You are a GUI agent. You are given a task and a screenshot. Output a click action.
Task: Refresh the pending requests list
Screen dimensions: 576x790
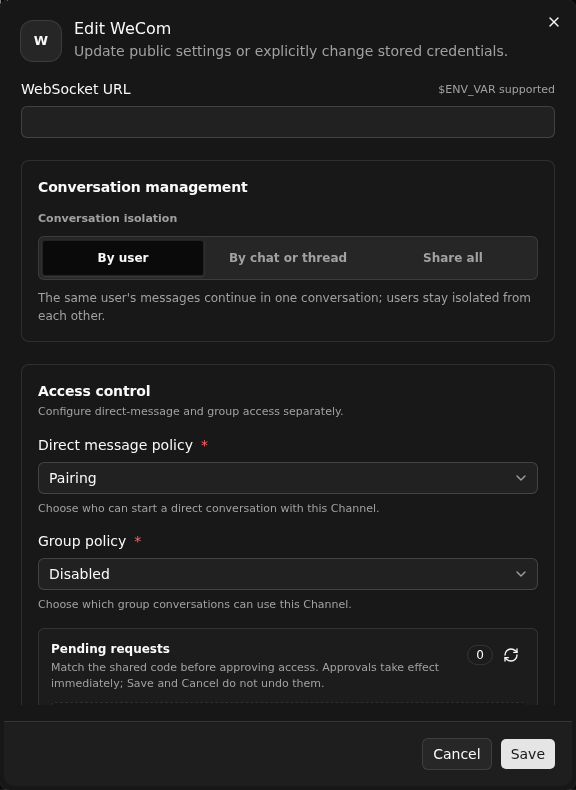(x=510, y=655)
